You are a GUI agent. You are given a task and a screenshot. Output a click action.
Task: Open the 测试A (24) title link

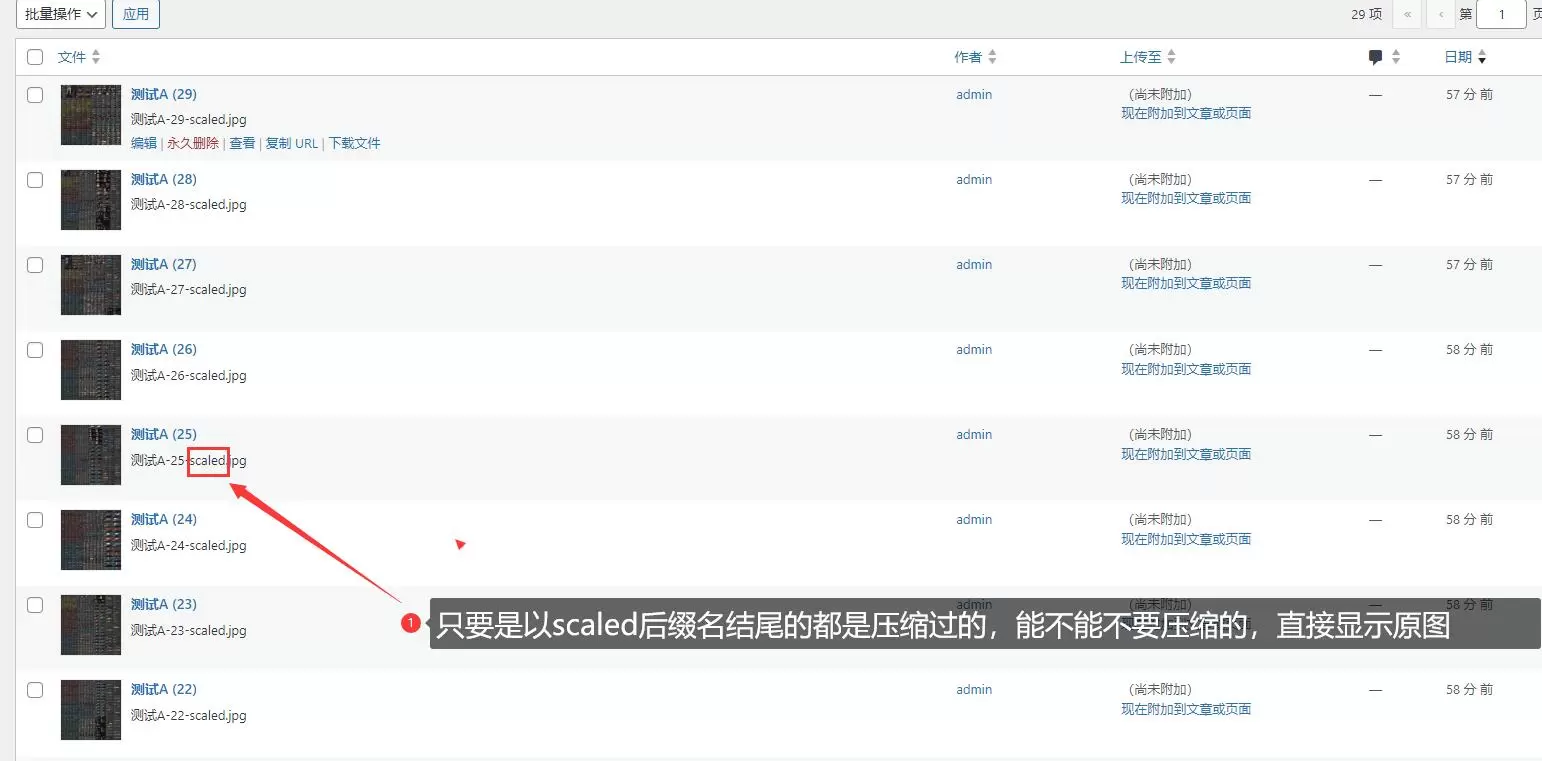tap(164, 519)
